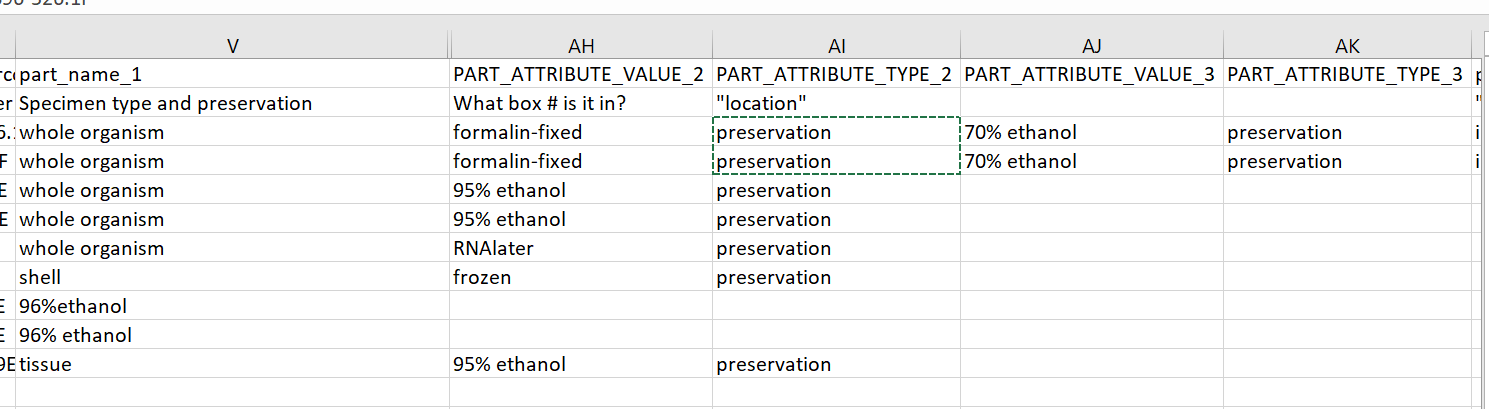Select the first formalin-fixed cell
The height and width of the screenshot is (409, 1489).
tap(581, 132)
